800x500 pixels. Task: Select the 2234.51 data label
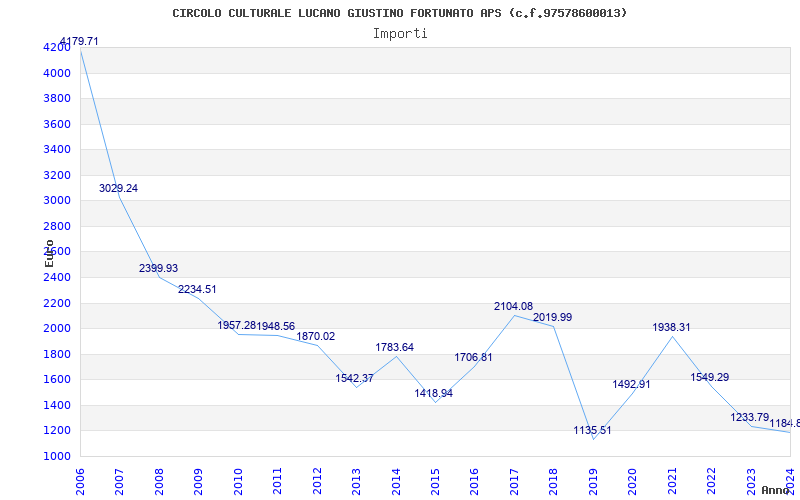click(197, 289)
